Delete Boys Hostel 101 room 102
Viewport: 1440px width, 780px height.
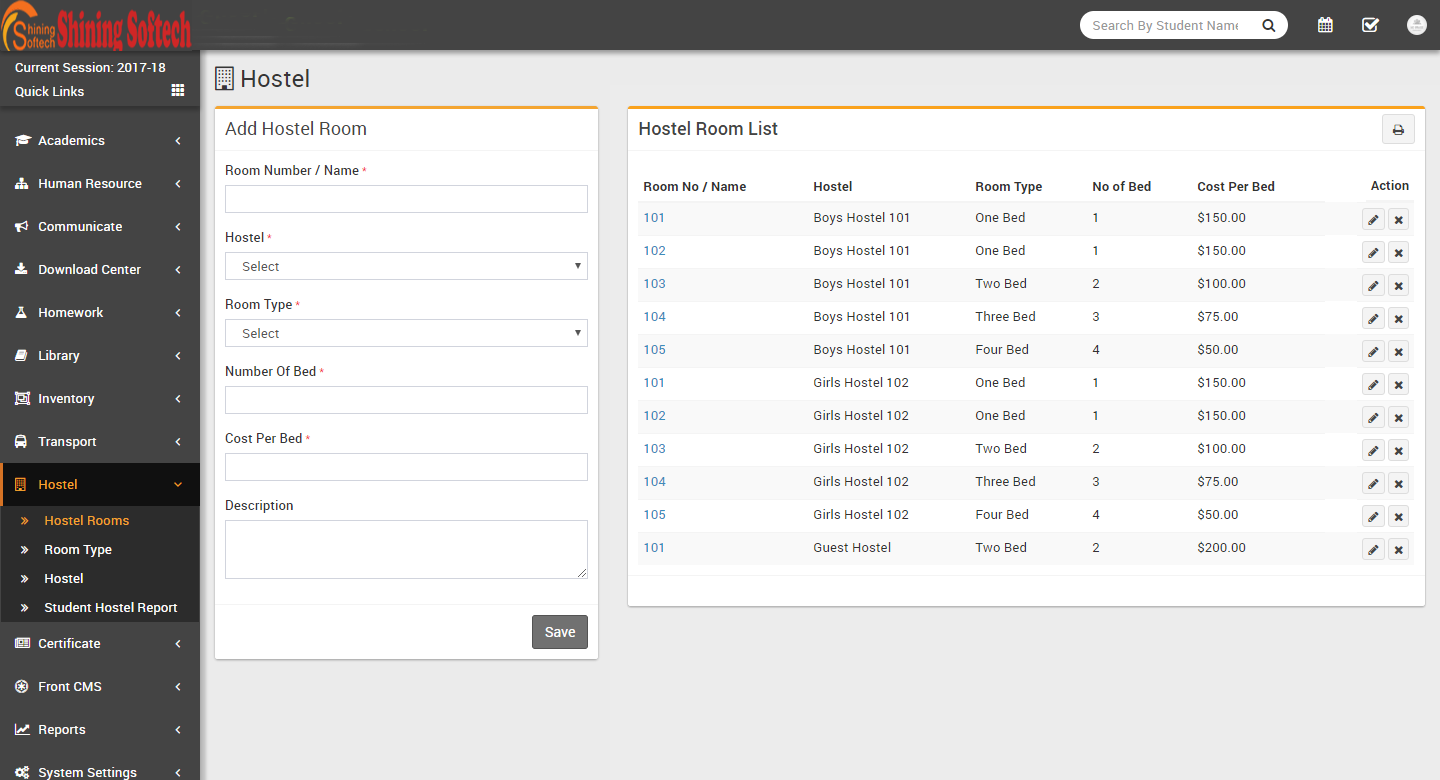pyautogui.click(x=1398, y=252)
